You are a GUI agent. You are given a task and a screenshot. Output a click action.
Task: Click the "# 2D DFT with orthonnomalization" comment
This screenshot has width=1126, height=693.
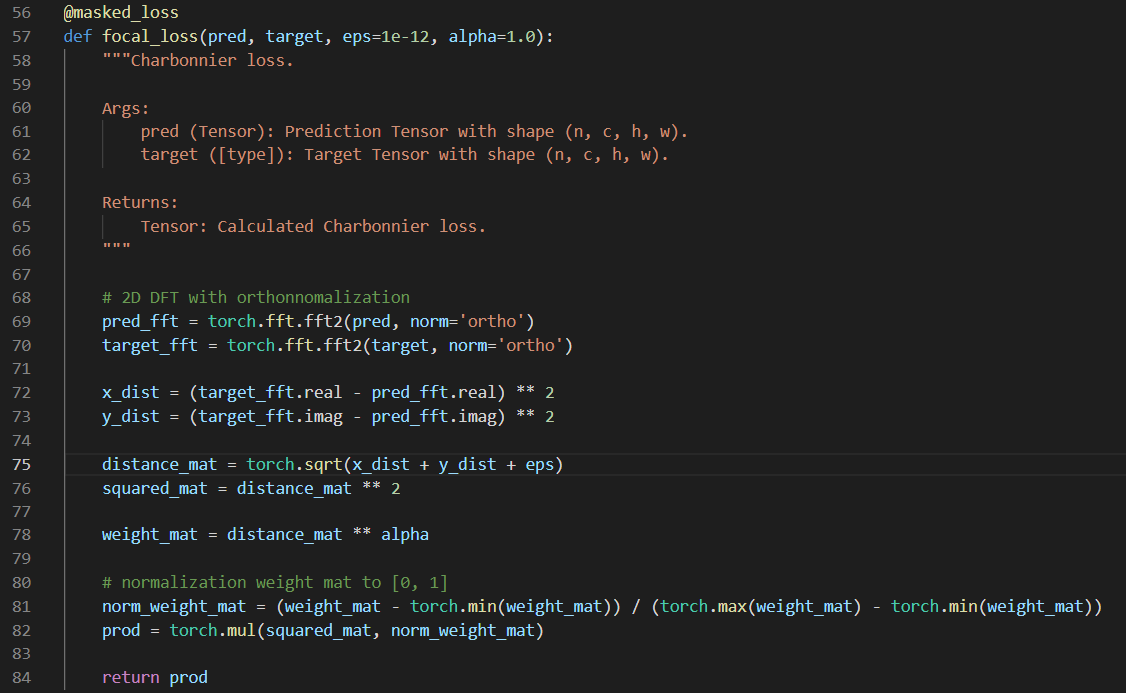coord(256,297)
